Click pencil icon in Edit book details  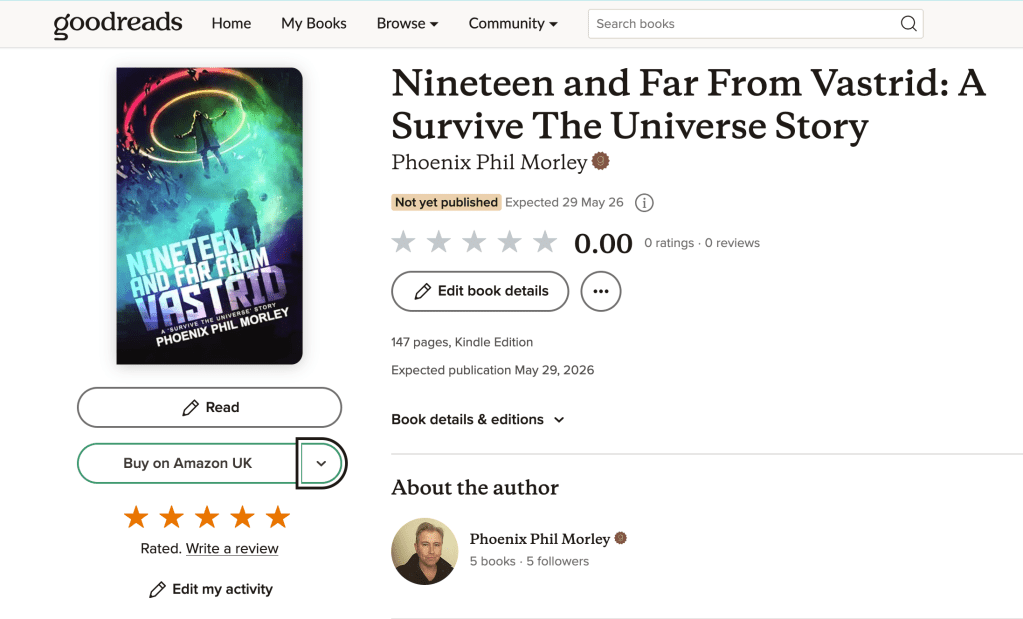423,291
